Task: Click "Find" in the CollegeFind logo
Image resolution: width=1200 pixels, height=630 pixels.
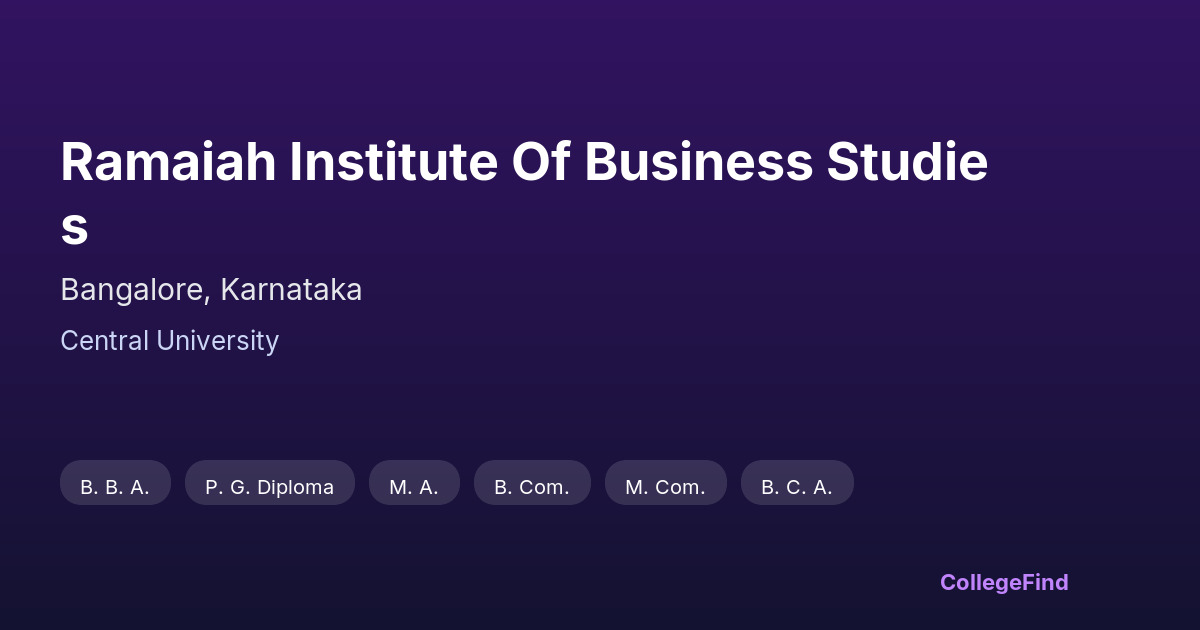Action: [1043, 582]
